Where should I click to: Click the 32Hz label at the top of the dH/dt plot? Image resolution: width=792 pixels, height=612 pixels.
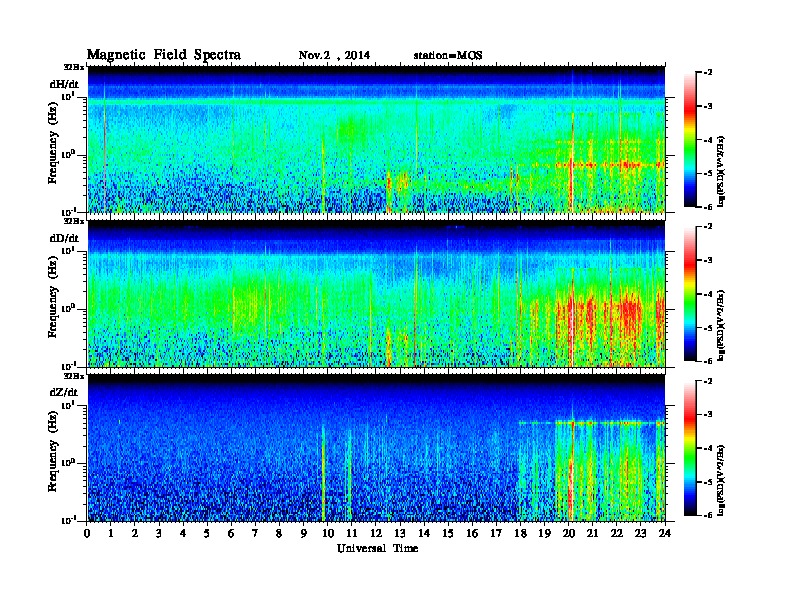click(74, 67)
